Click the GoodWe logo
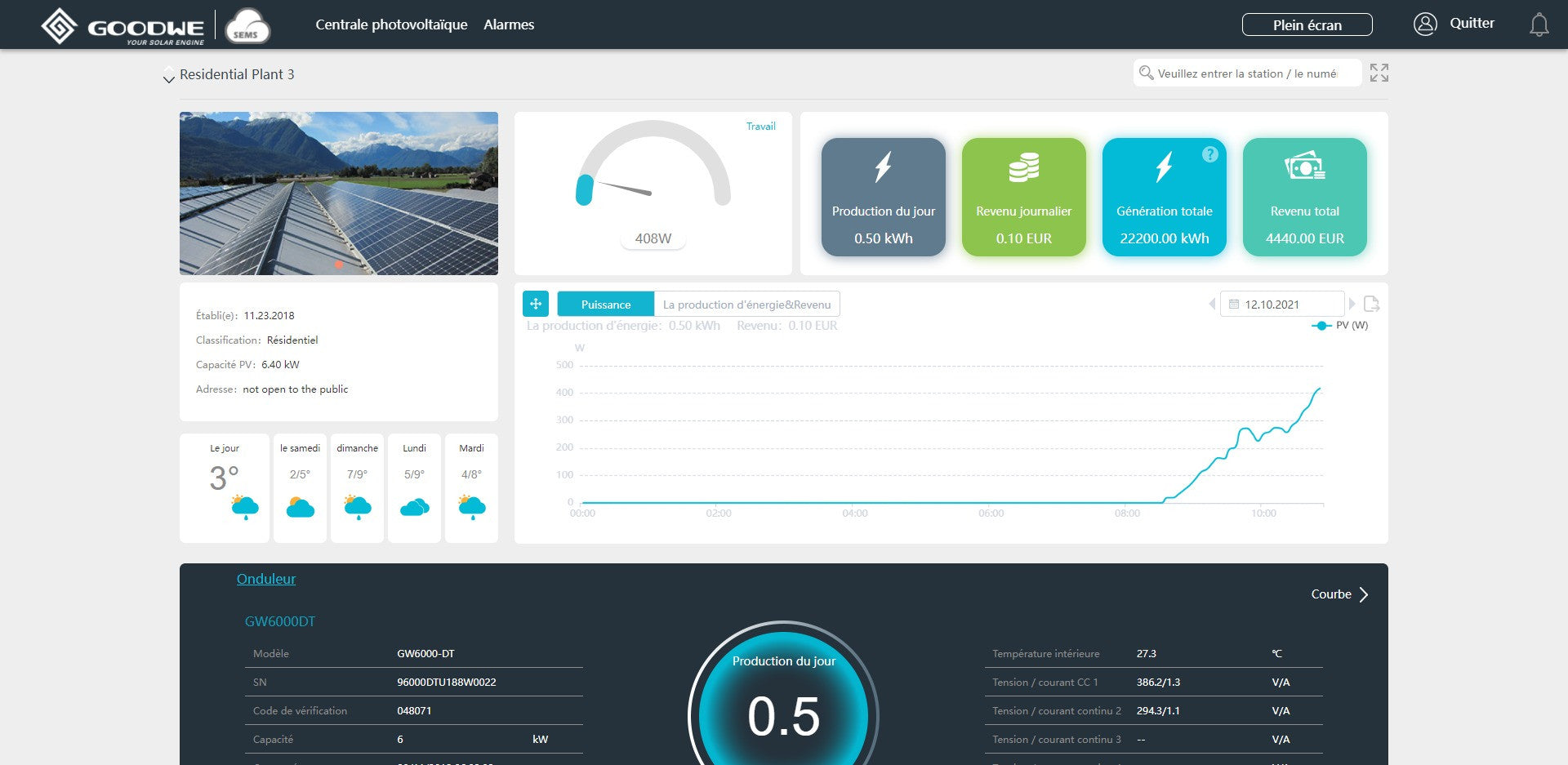 [123, 26]
